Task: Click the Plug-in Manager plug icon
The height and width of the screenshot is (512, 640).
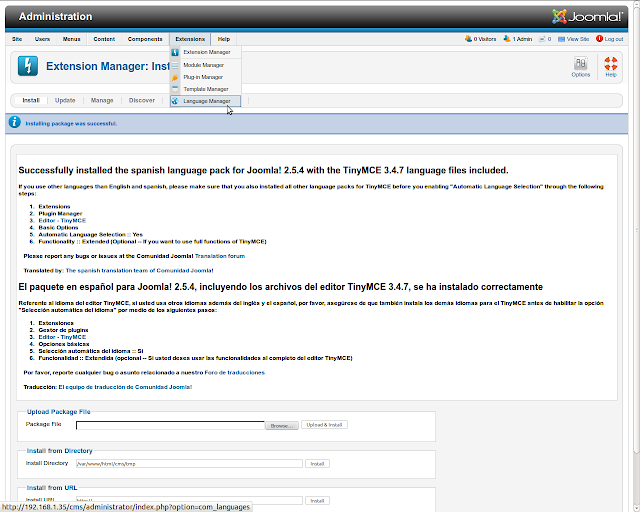Action: [175, 77]
